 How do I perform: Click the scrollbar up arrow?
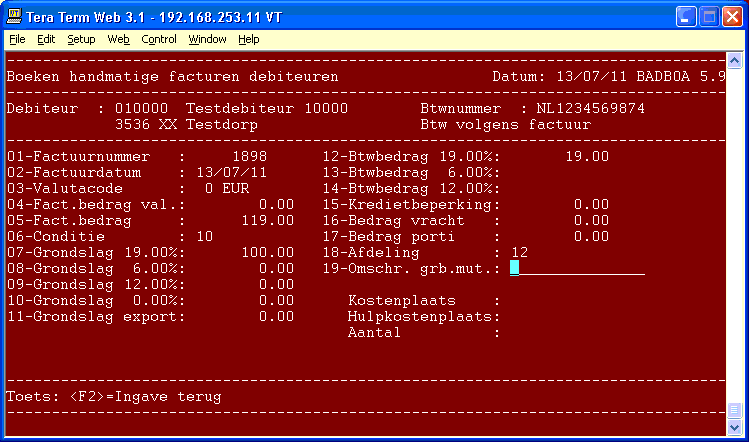point(735,60)
